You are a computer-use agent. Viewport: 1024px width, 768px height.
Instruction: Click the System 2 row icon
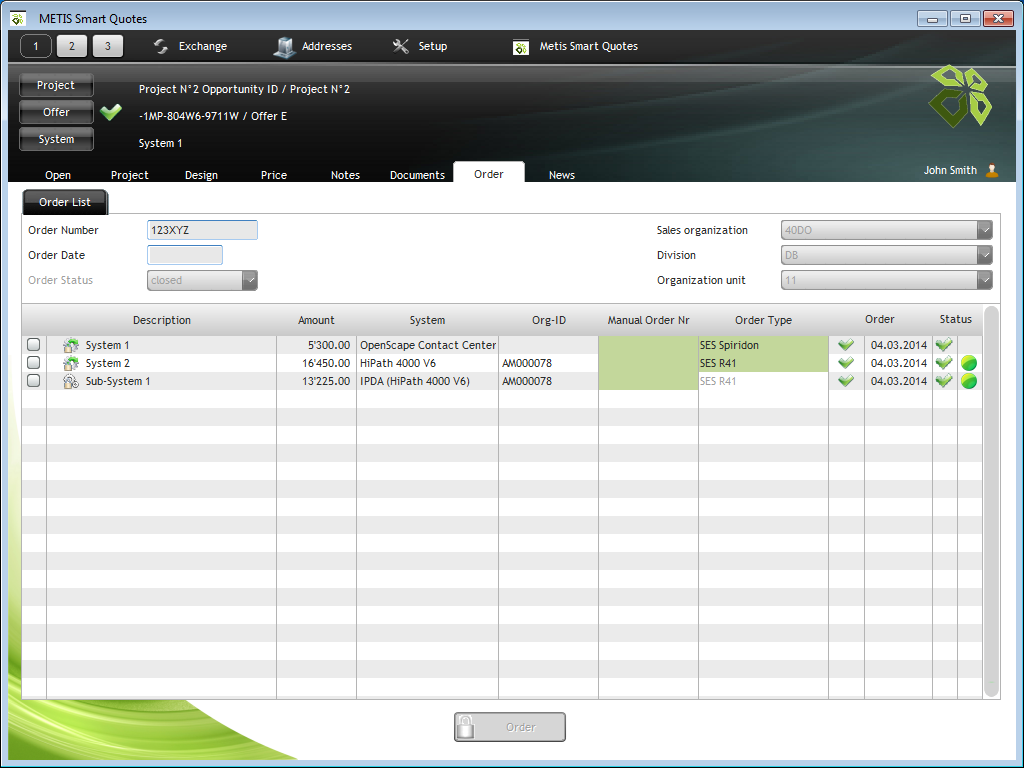tap(71, 363)
